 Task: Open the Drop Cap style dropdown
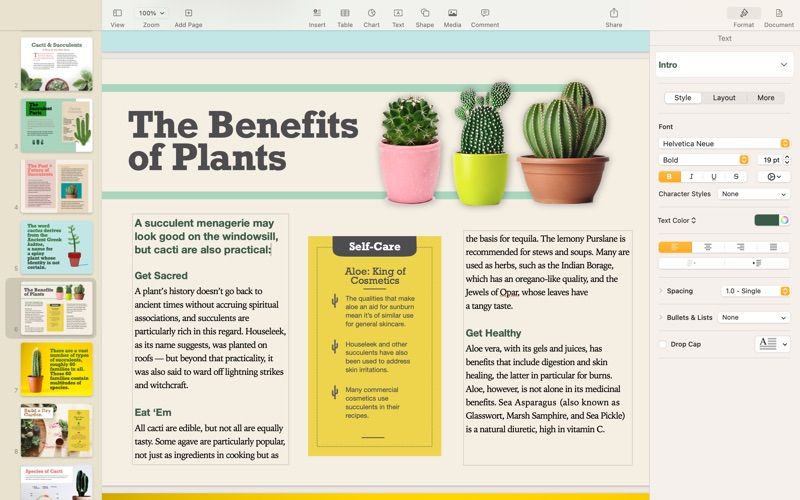click(x=772, y=344)
